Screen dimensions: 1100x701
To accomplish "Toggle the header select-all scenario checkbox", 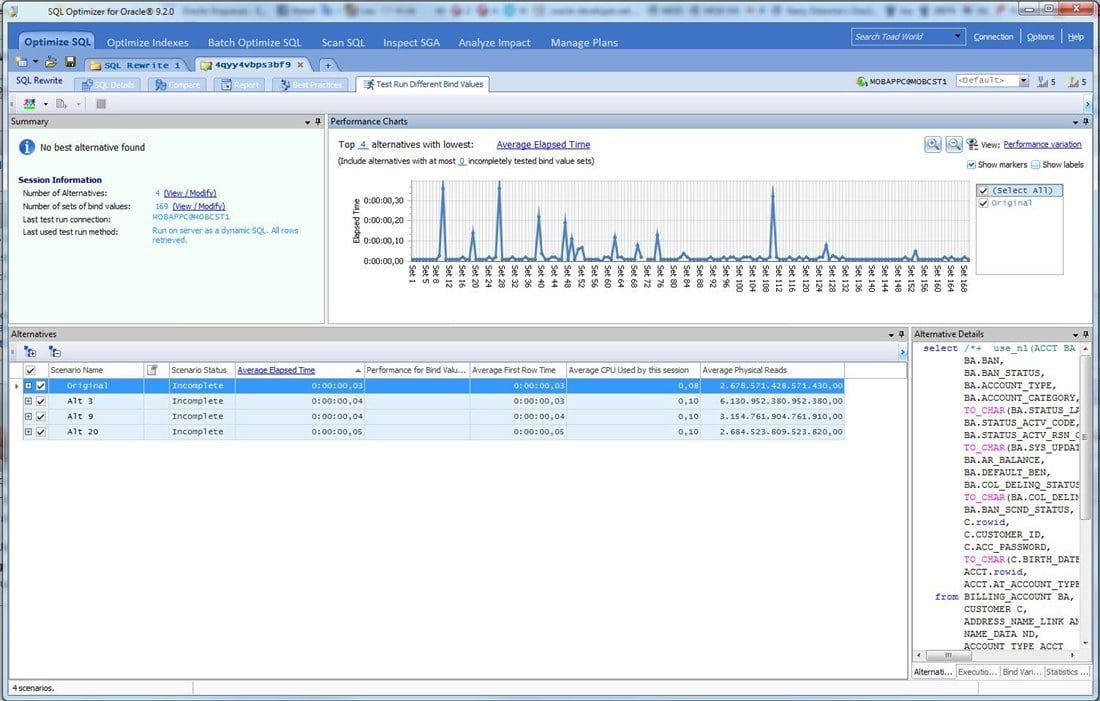I will [x=30, y=370].
